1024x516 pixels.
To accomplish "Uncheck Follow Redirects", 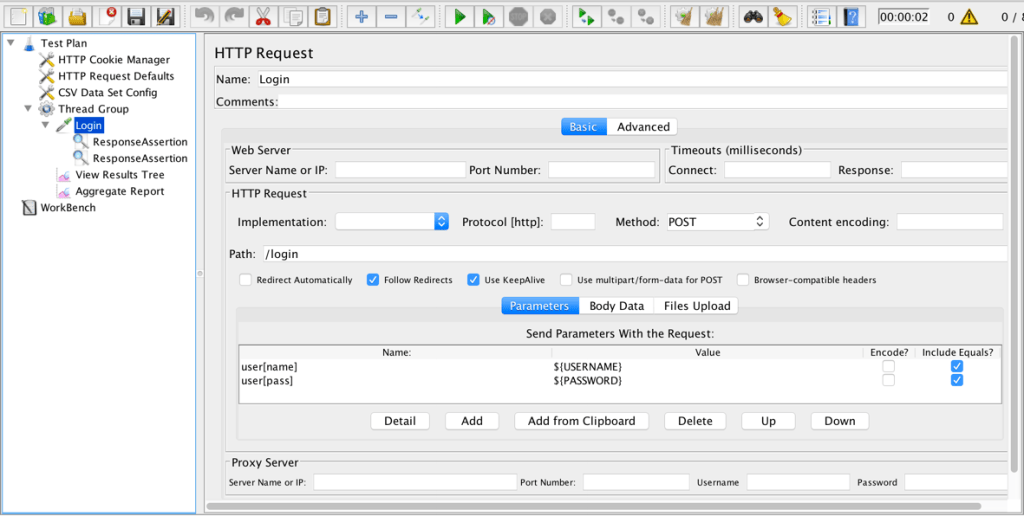I will [x=373, y=280].
